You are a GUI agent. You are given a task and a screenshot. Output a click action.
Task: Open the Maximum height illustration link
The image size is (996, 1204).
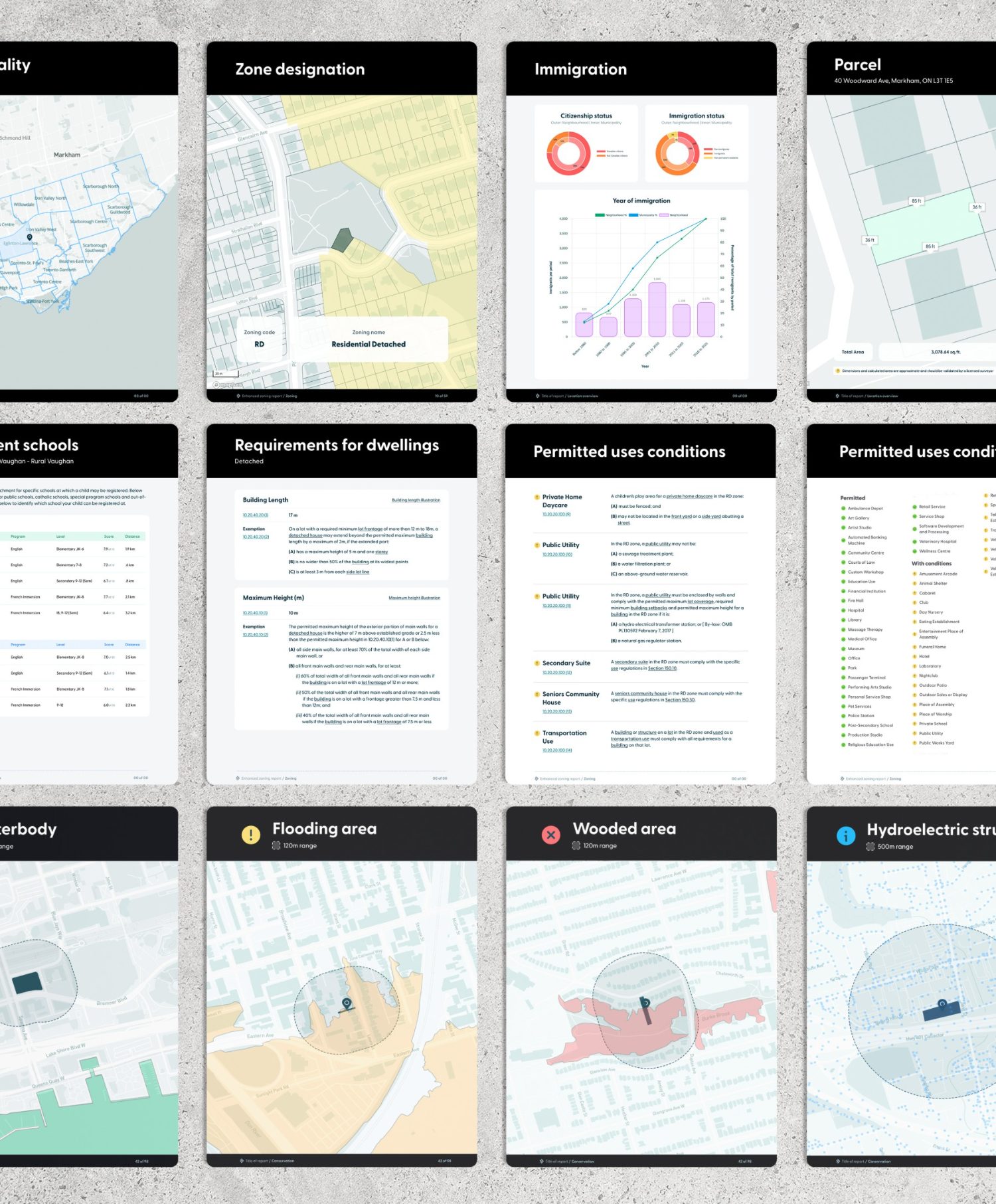[414, 598]
